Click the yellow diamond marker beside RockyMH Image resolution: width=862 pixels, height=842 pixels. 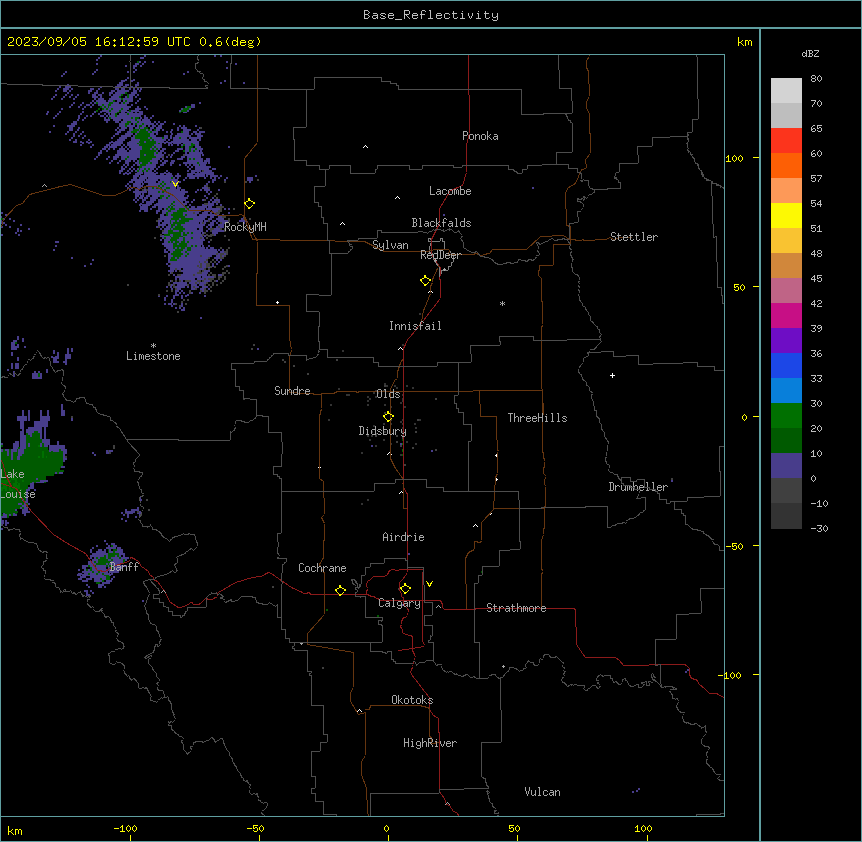(250, 204)
